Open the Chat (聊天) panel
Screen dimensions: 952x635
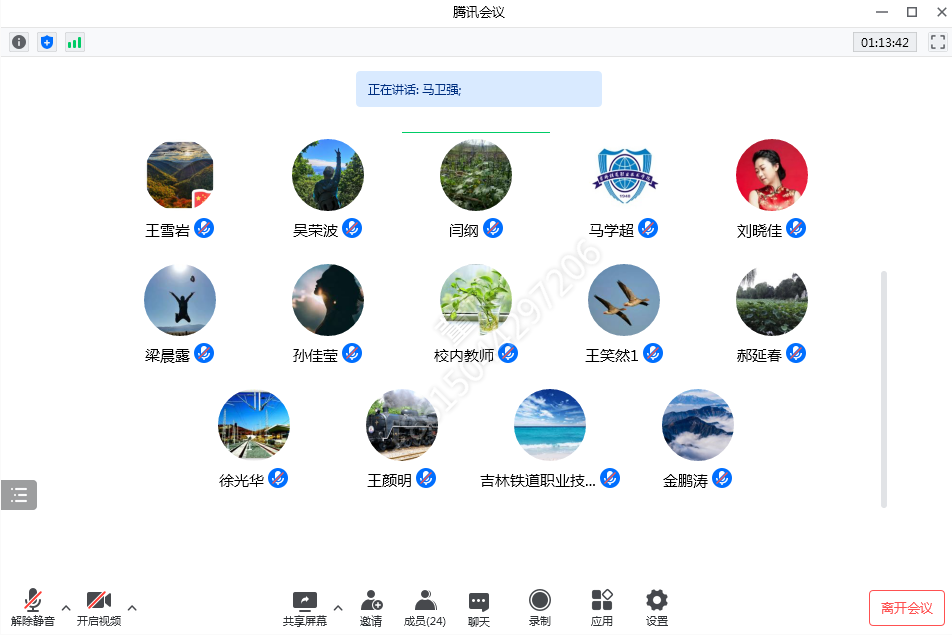point(479,608)
